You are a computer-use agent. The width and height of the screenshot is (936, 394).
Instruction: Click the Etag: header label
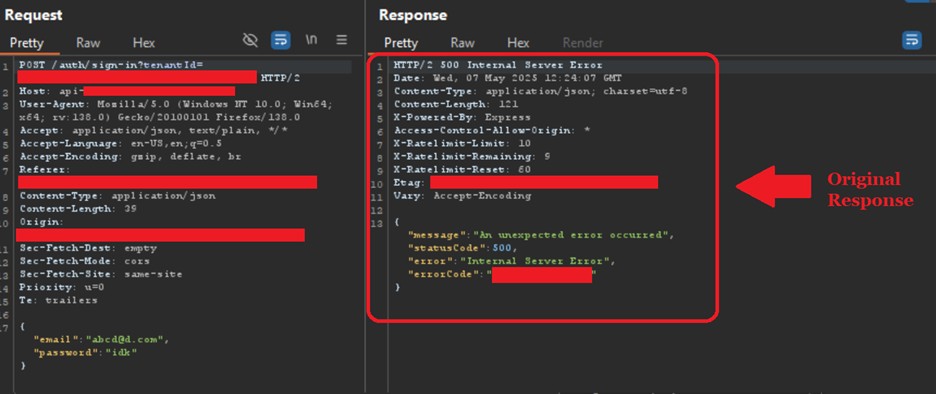409,183
